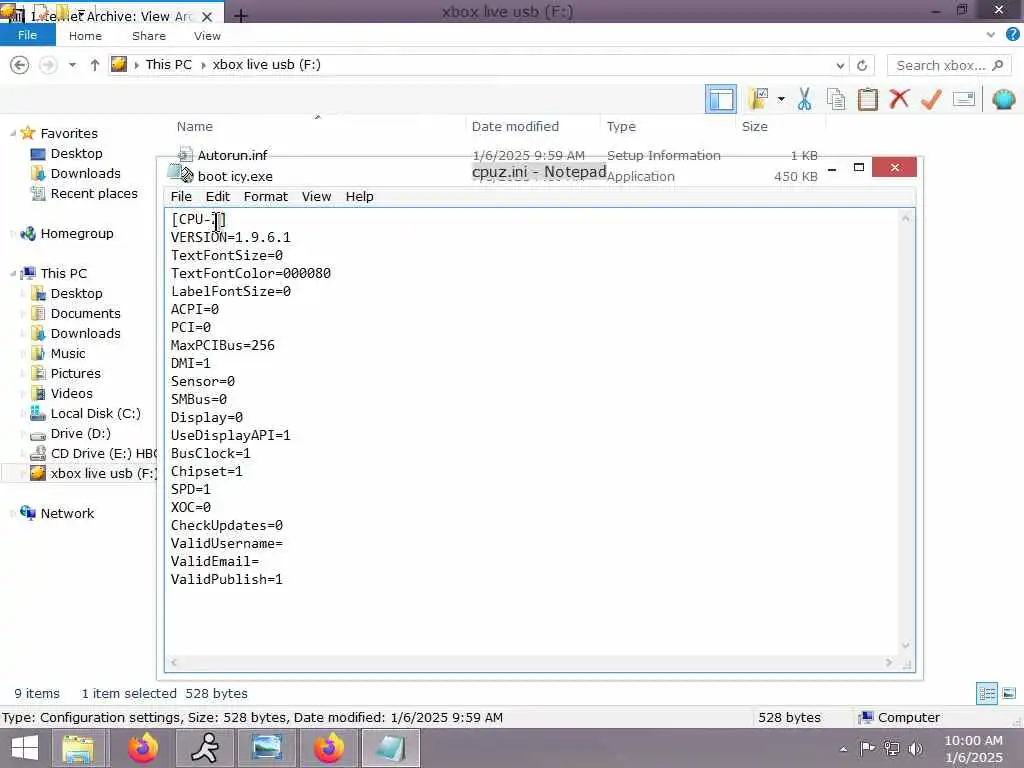The image size is (1024, 768).
Task: Paste using the clipboard icon
Action: coord(867,99)
